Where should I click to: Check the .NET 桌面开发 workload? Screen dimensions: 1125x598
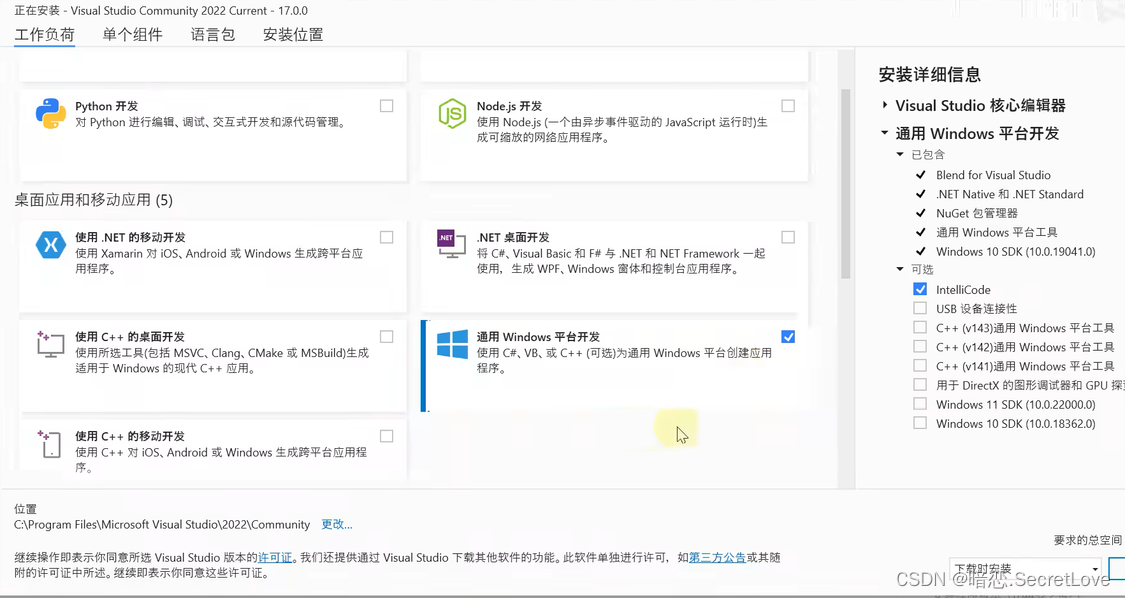pyautogui.click(x=788, y=237)
